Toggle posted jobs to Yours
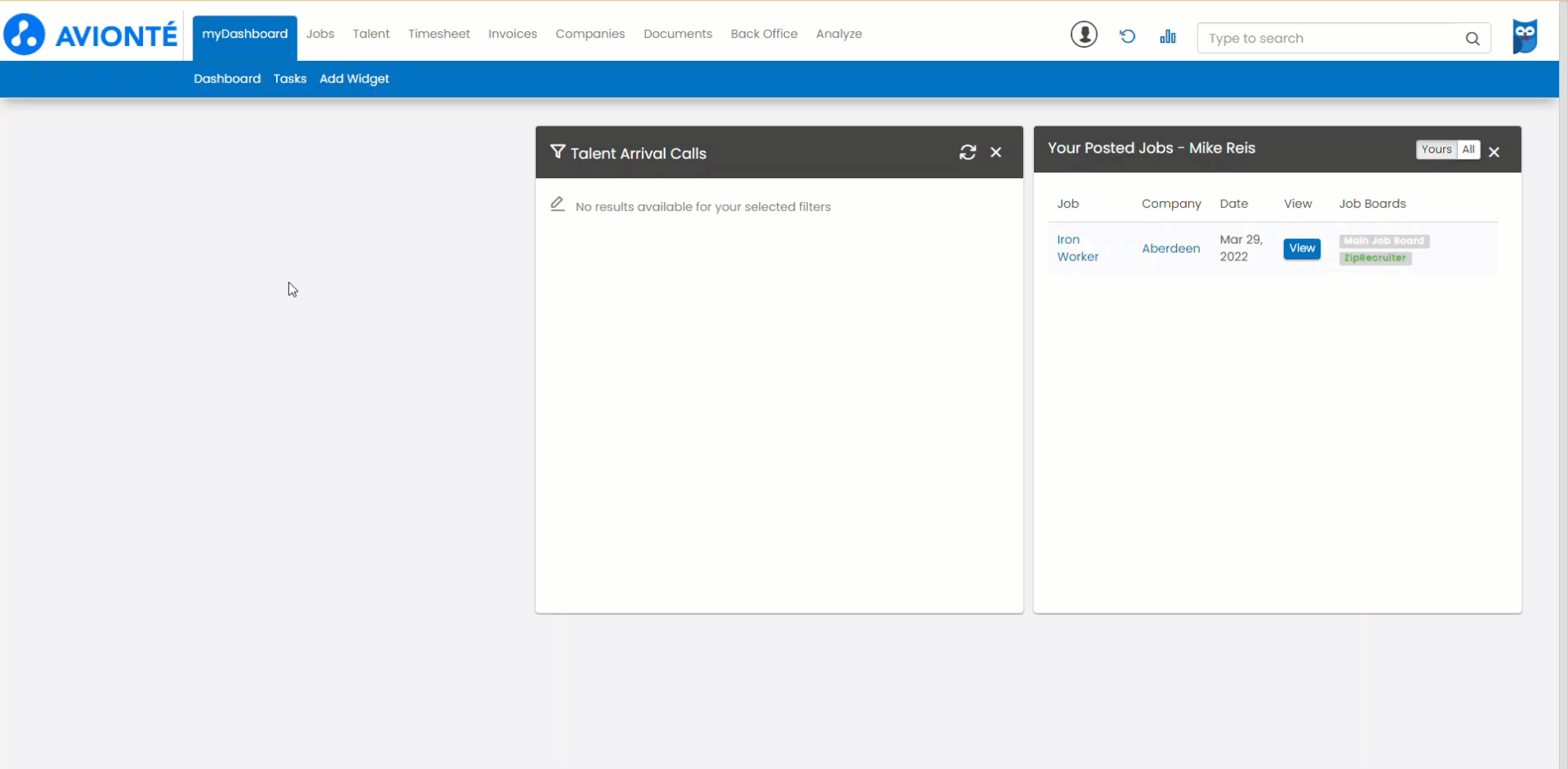Image resolution: width=1568 pixels, height=769 pixels. click(1436, 150)
